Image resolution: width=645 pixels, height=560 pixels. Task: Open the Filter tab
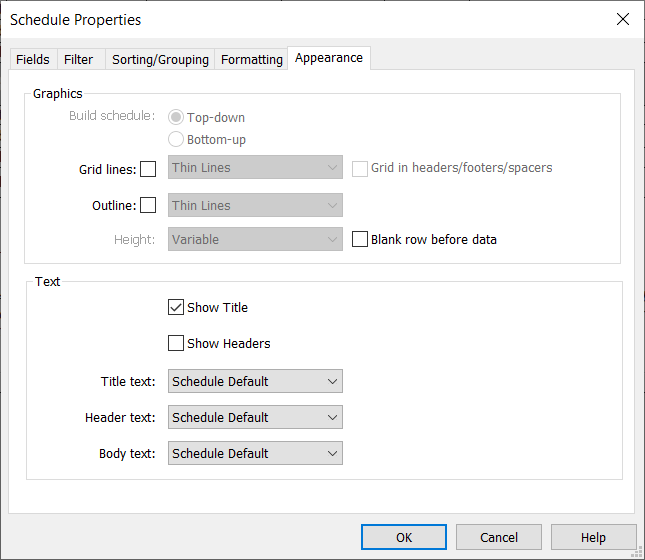(78, 60)
